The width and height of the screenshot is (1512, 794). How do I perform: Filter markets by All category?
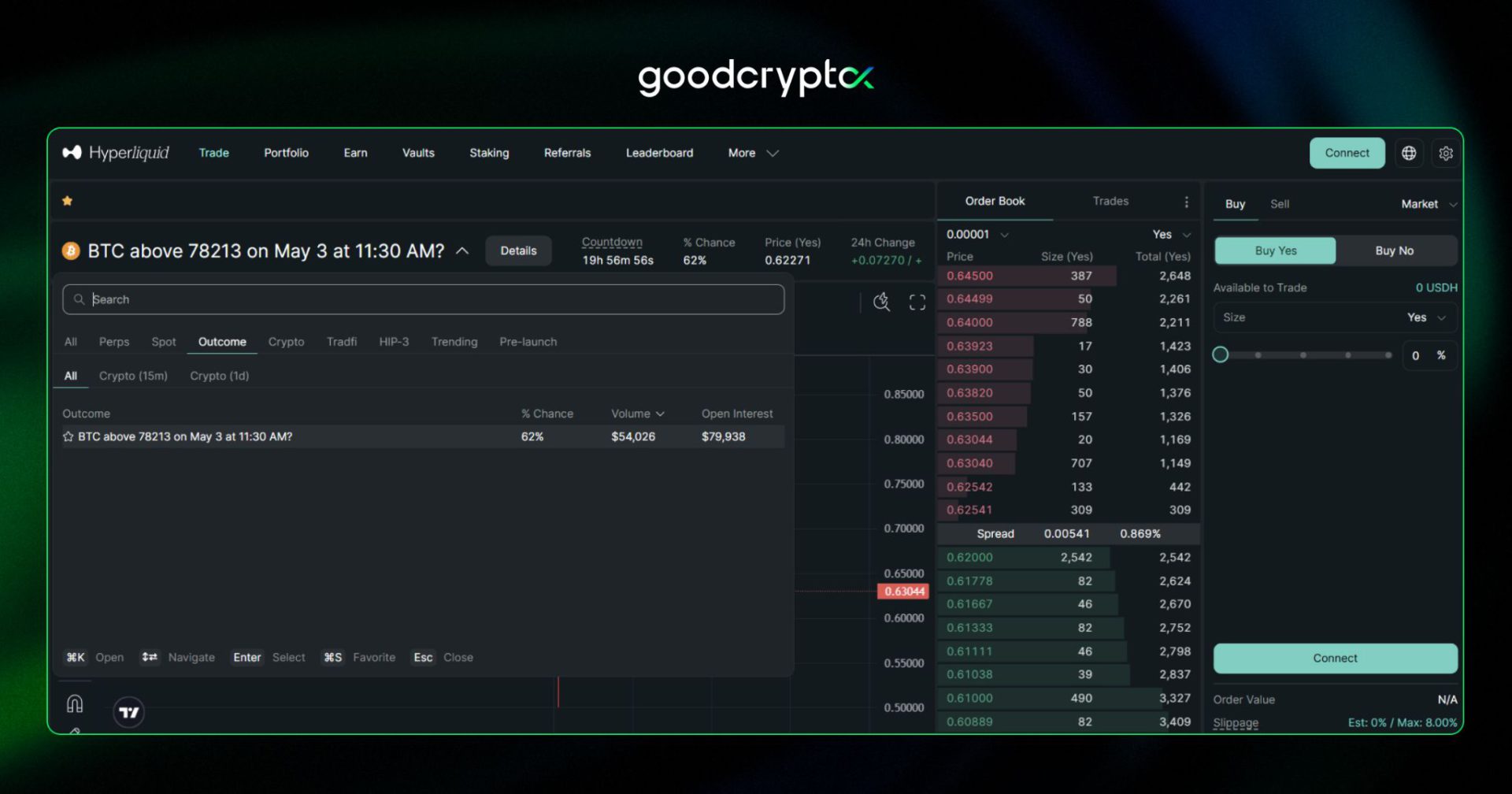pos(71,342)
